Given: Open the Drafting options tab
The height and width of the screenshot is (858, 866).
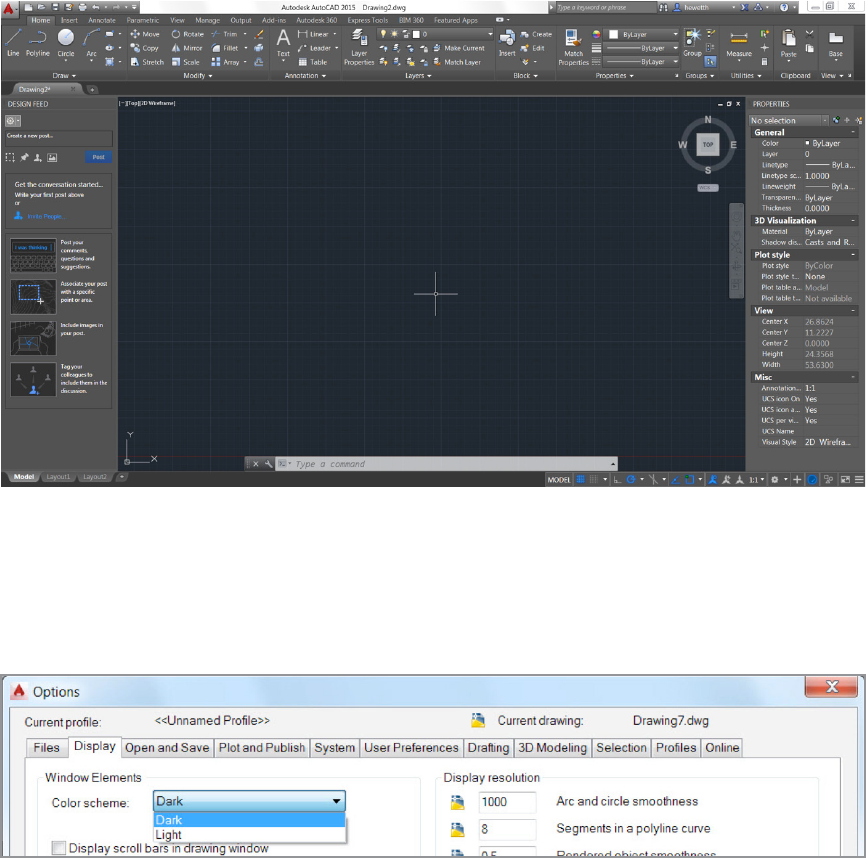Looking at the screenshot, I should coord(488,748).
